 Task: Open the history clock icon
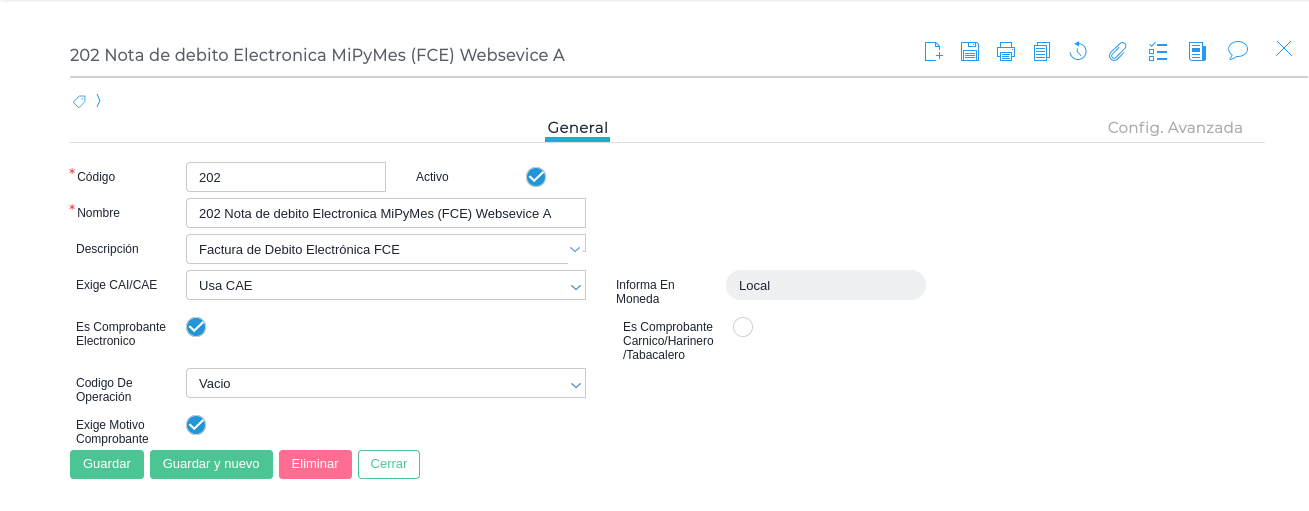pyautogui.click(x=1078, y=51)
